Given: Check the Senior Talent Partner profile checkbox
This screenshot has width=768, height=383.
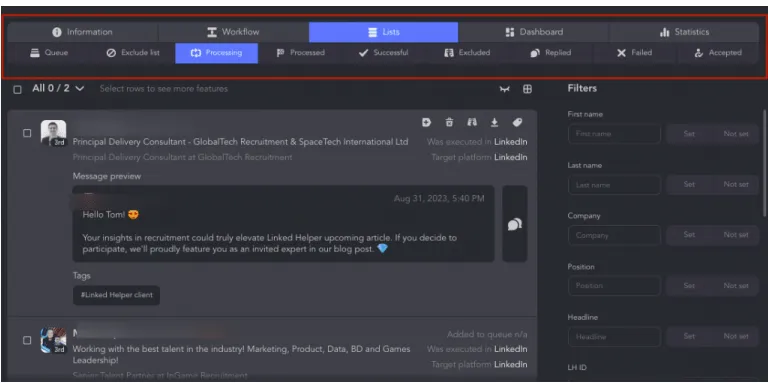Looking at the screenshot, I should pos(27,340).
